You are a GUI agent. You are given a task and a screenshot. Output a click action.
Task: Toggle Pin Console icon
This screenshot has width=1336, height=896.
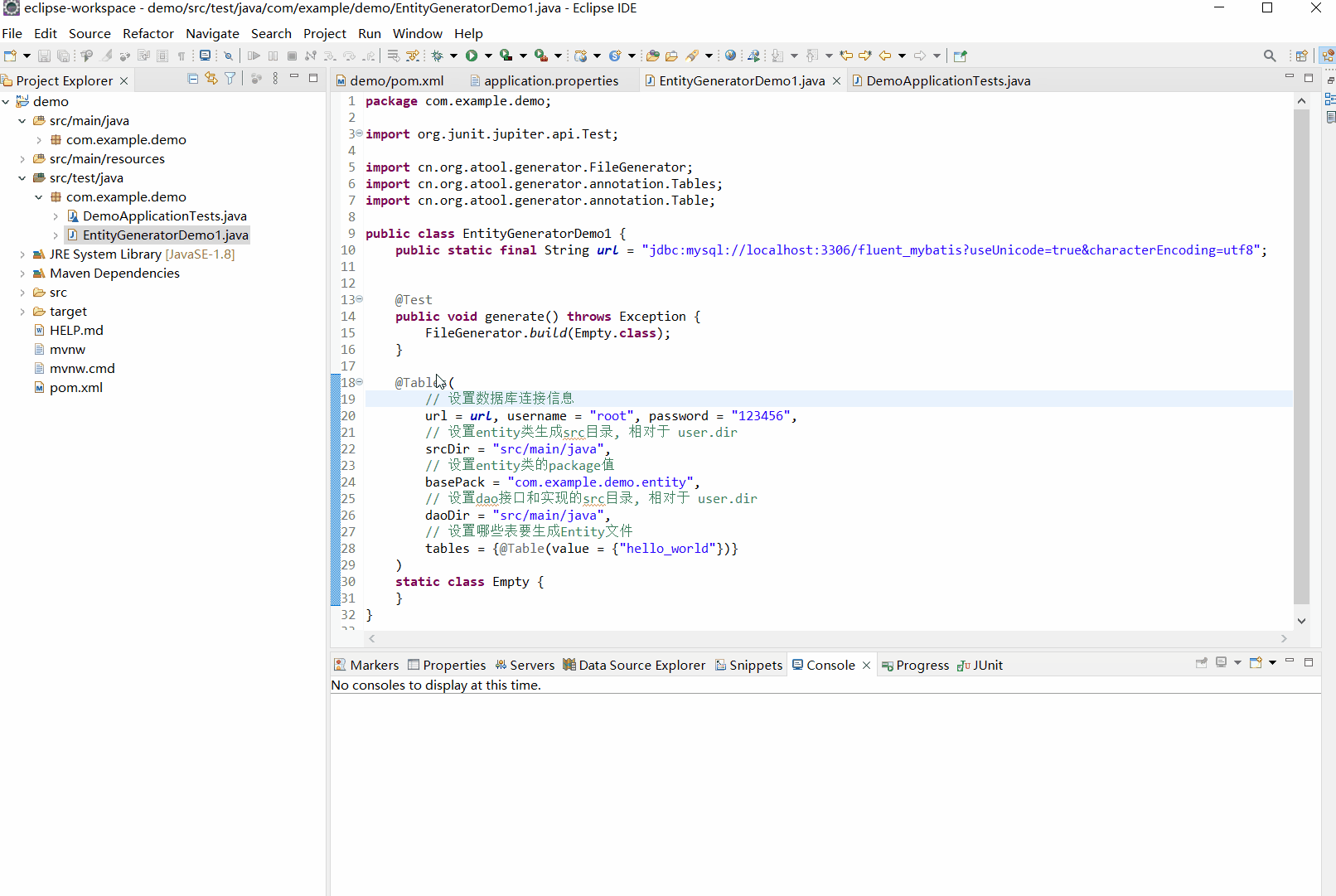[x=1202, y=662]
